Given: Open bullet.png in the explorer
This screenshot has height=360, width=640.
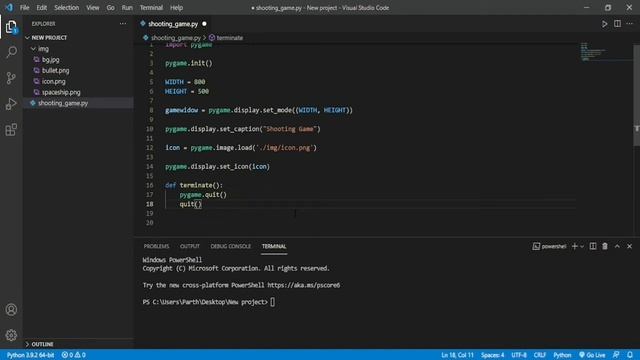Looking at the screenshot, I should [56, 71].
